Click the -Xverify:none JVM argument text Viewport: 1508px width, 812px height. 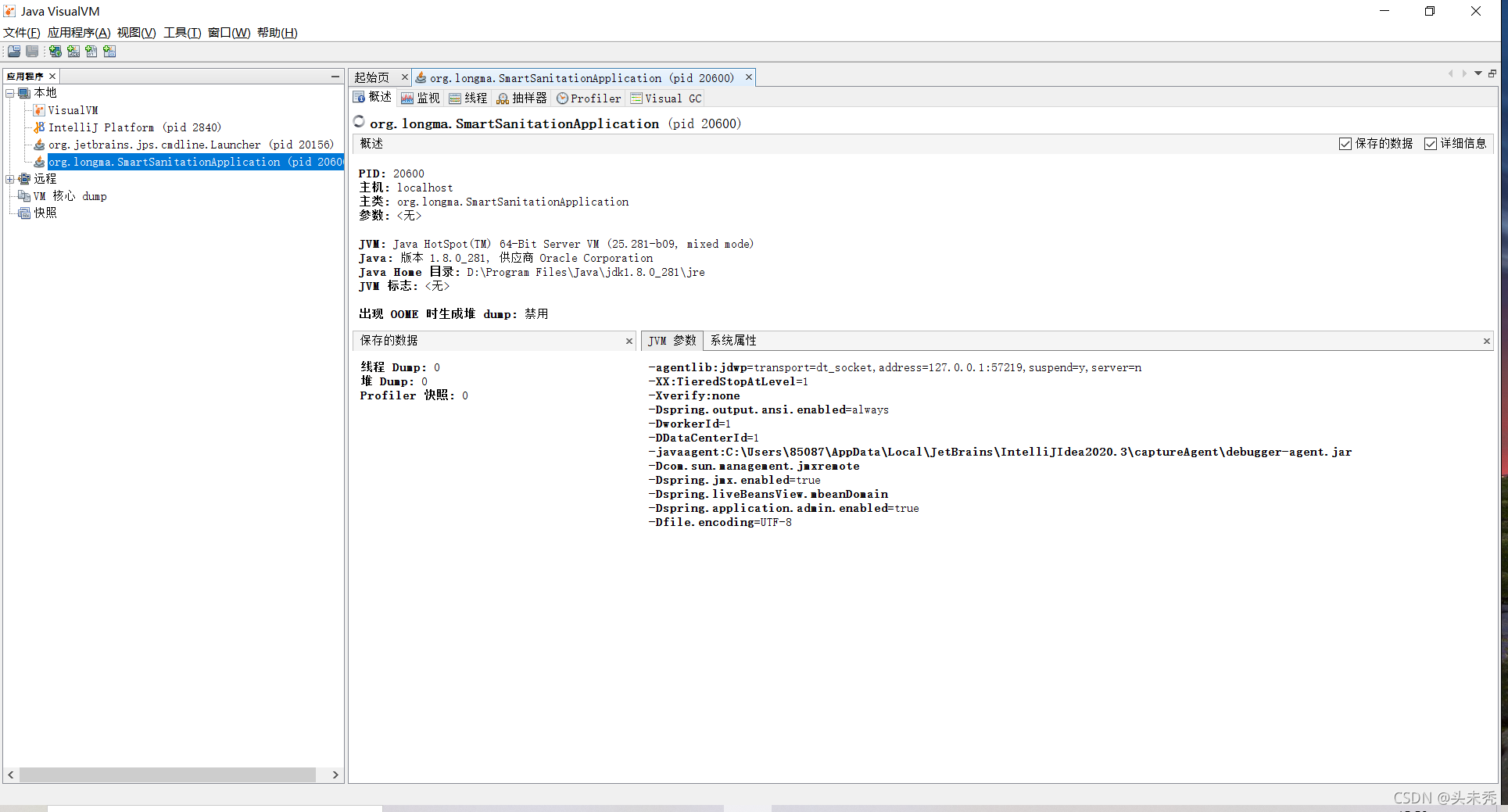tap(694, 396)
